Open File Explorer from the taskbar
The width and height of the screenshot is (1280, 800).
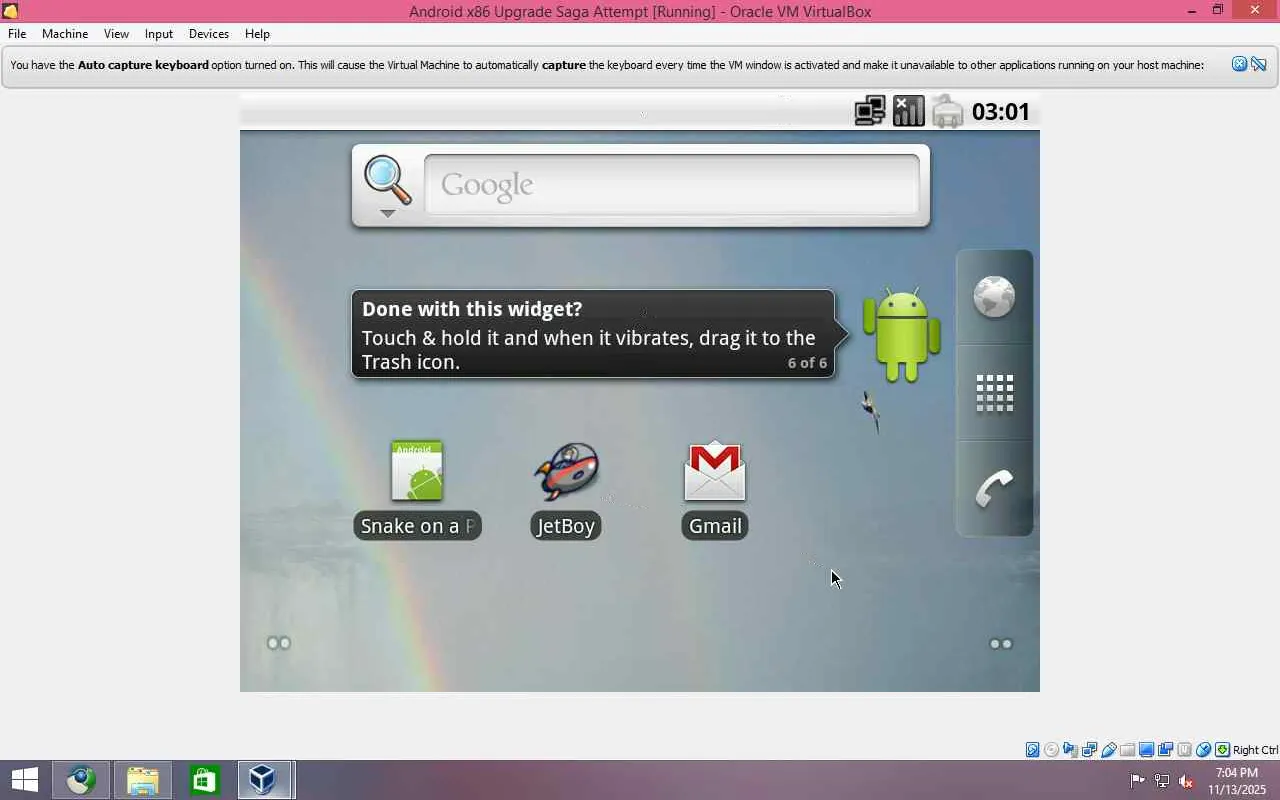coord(143,780)
